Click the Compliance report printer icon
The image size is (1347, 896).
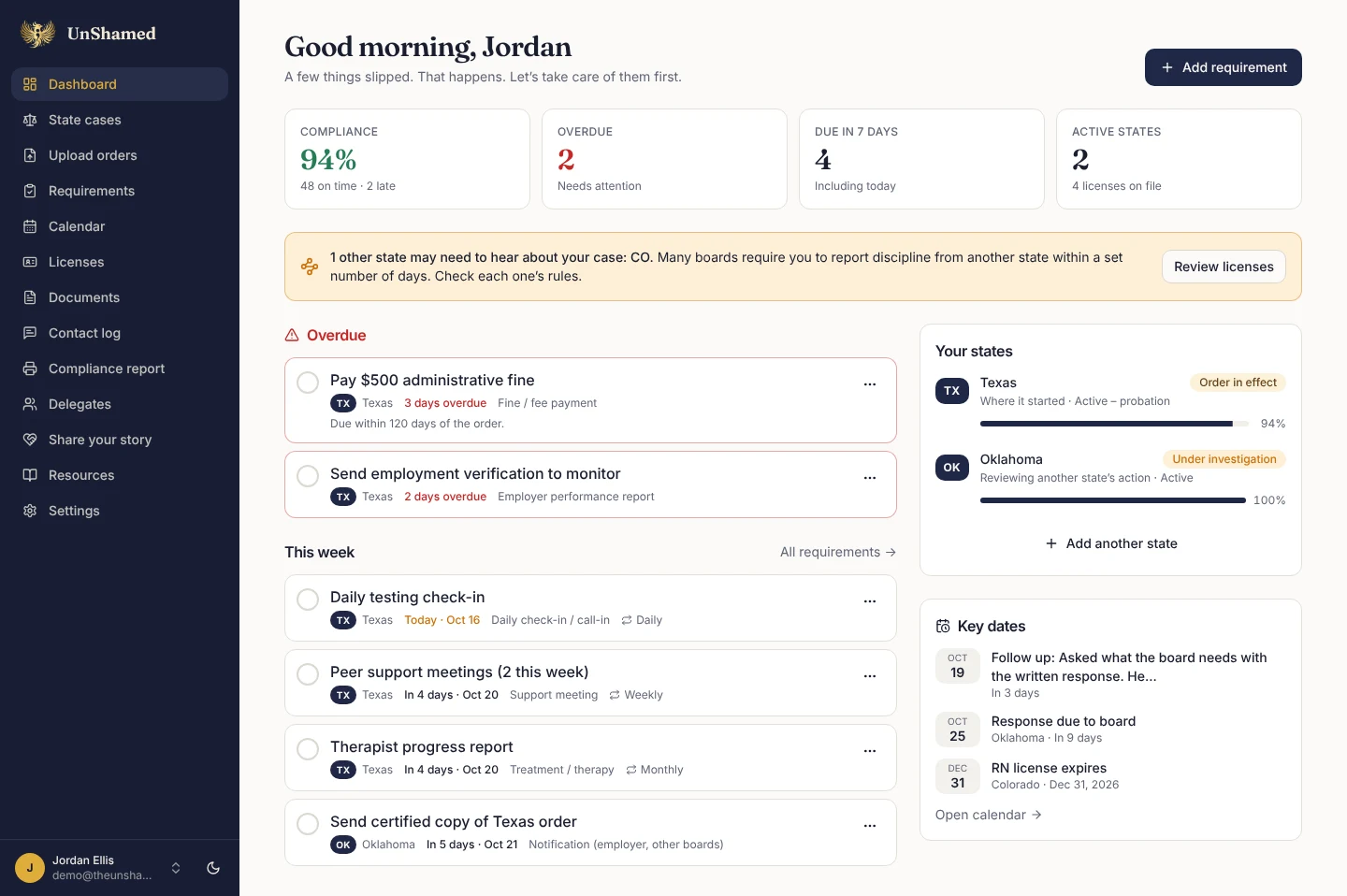[x=30, y=369]
